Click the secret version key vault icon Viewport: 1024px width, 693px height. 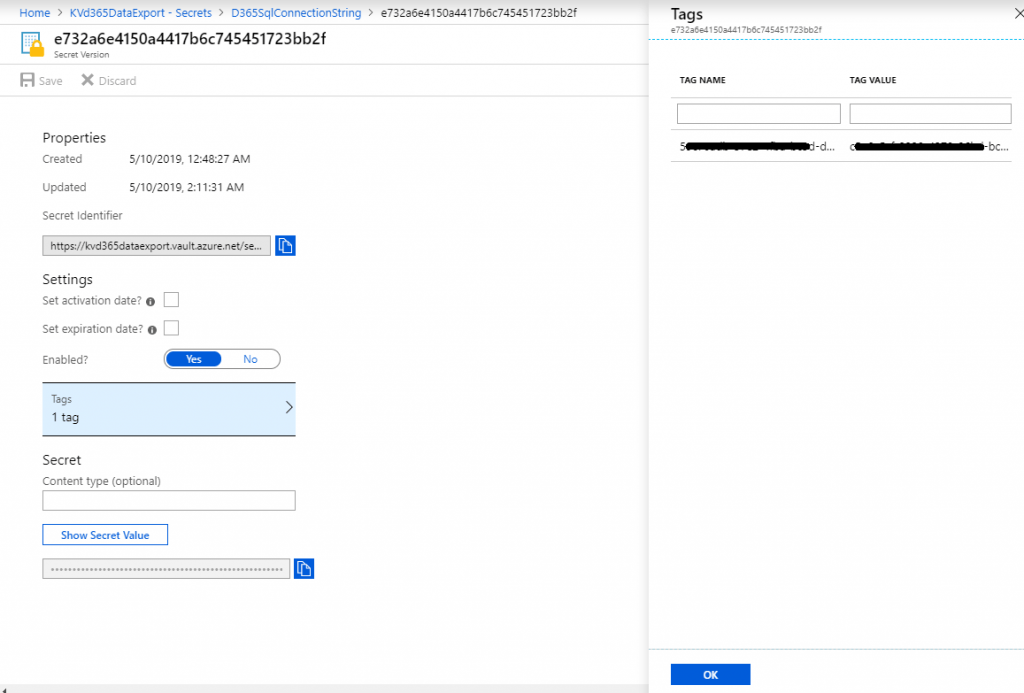click(x=32, y=44)
